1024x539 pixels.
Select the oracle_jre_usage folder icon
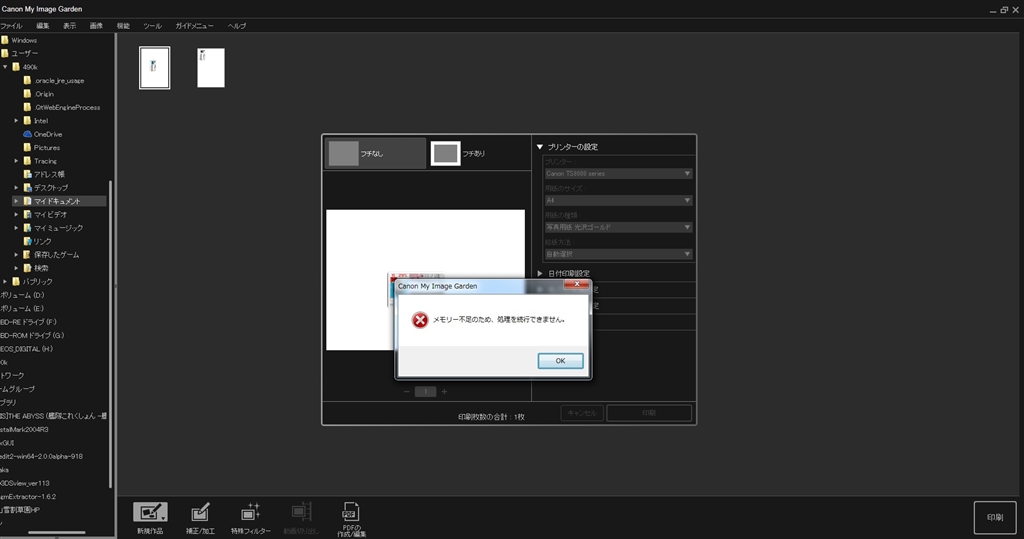[x=27, y=80]
